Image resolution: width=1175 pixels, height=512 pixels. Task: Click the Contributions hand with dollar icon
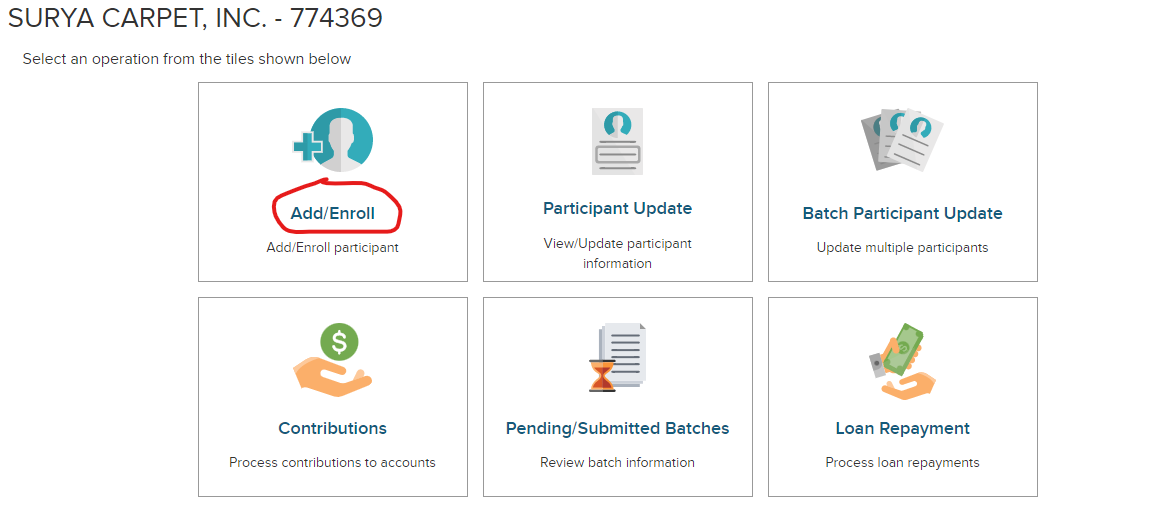pos(333,361)
